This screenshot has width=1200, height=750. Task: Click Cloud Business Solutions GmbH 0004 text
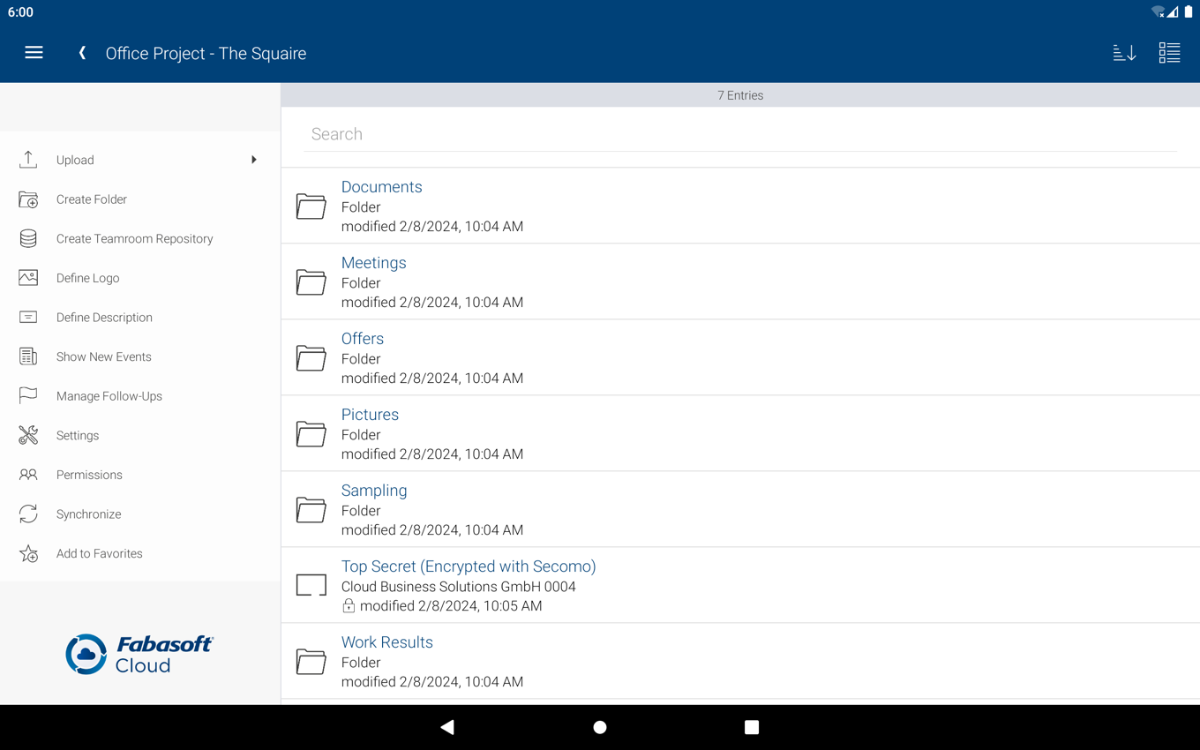point(459,587)
